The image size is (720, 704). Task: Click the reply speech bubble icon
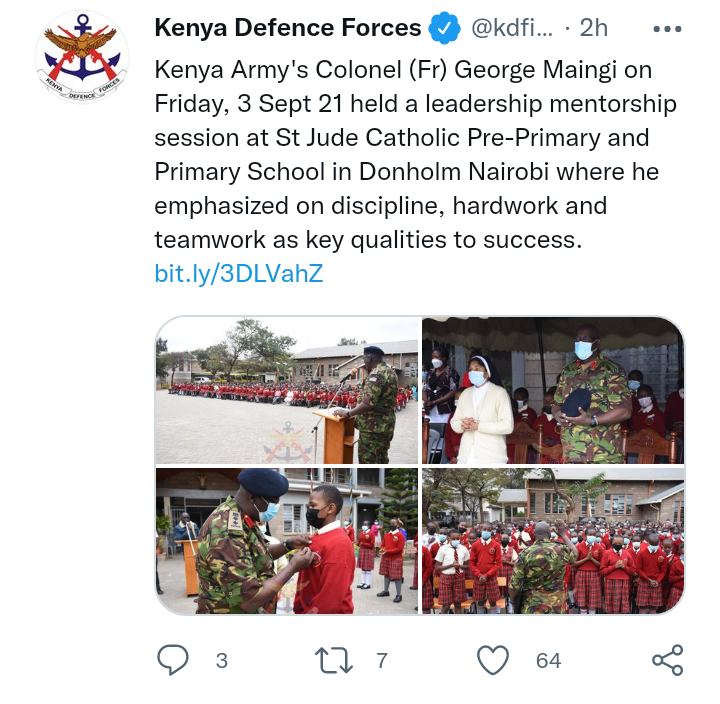click(x=173, y=660)
